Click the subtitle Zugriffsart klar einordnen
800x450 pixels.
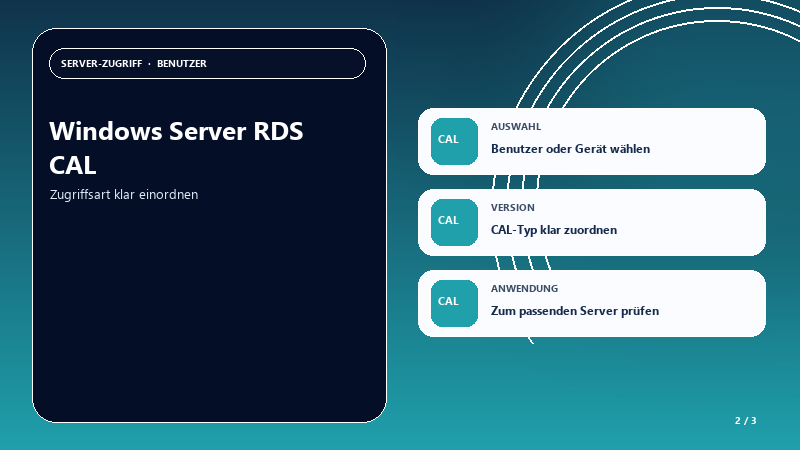tap(124, 195)
